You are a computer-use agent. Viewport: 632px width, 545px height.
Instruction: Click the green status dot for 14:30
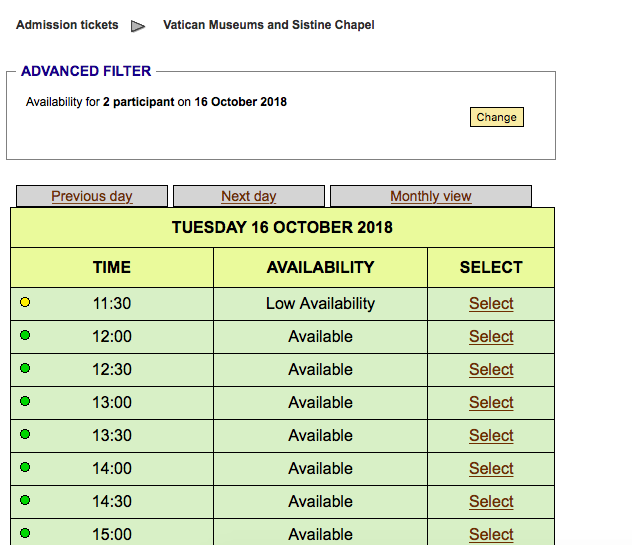25,501
